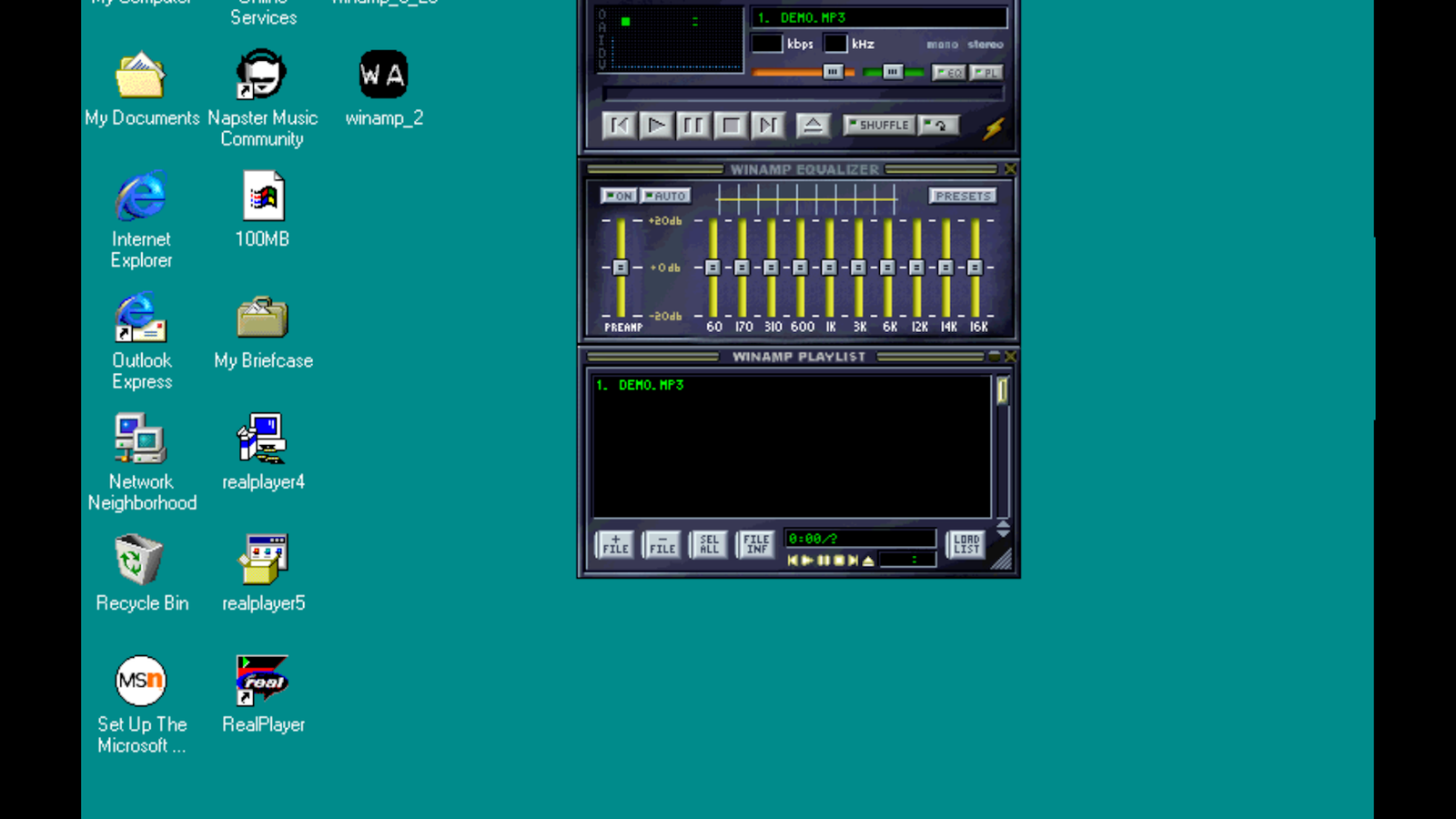Viewport: 1456px width, 819px height.
Task: Click the Winamp lightning bolt logo
Action: pyautogui.click(x=995, y=127)
